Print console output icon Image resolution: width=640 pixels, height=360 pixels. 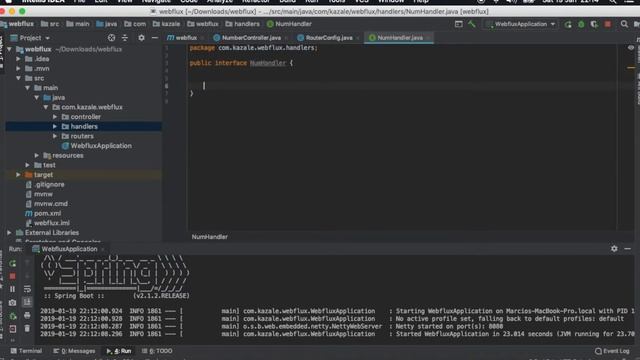coord(27,315)
